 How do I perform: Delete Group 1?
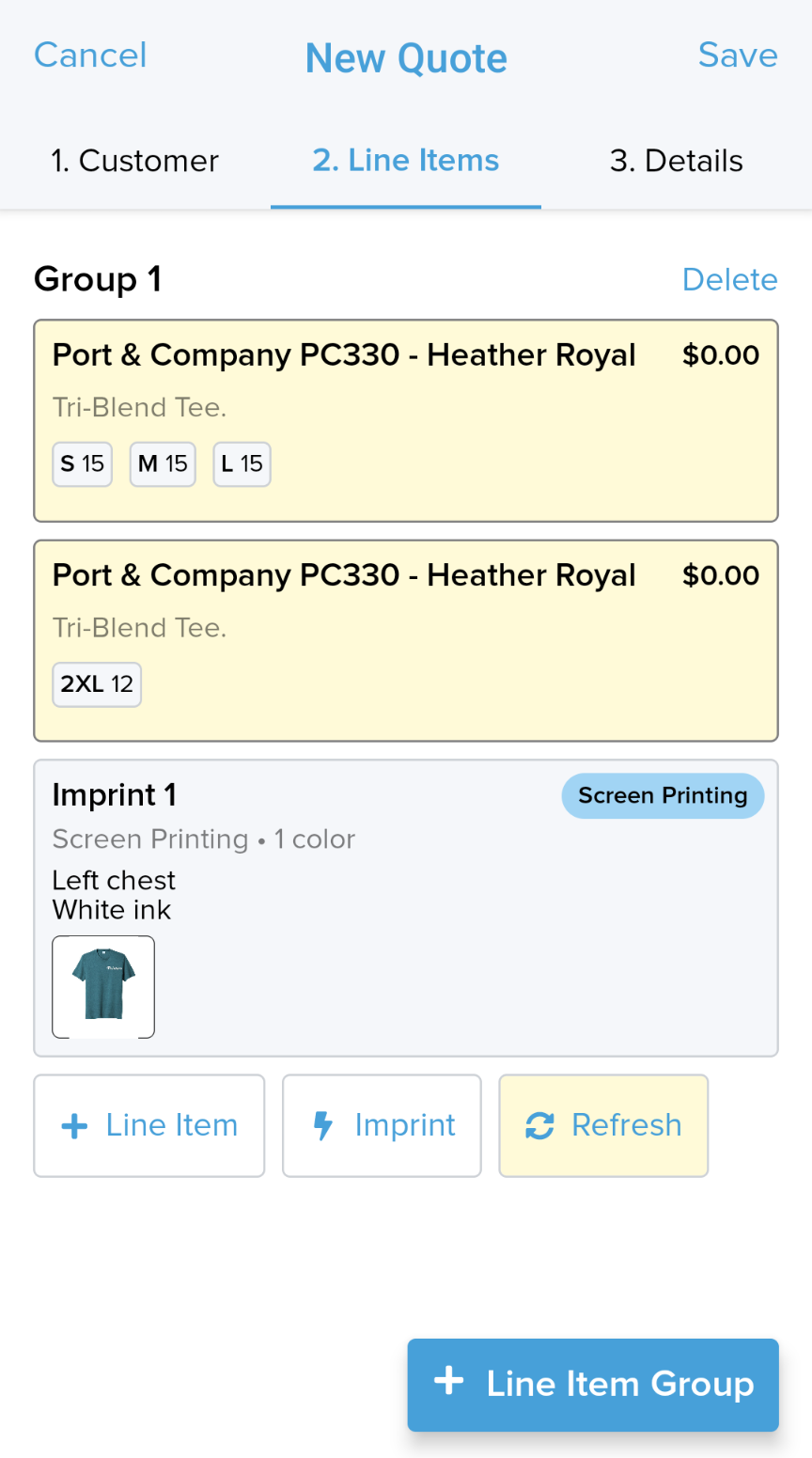tap(730, 279)
